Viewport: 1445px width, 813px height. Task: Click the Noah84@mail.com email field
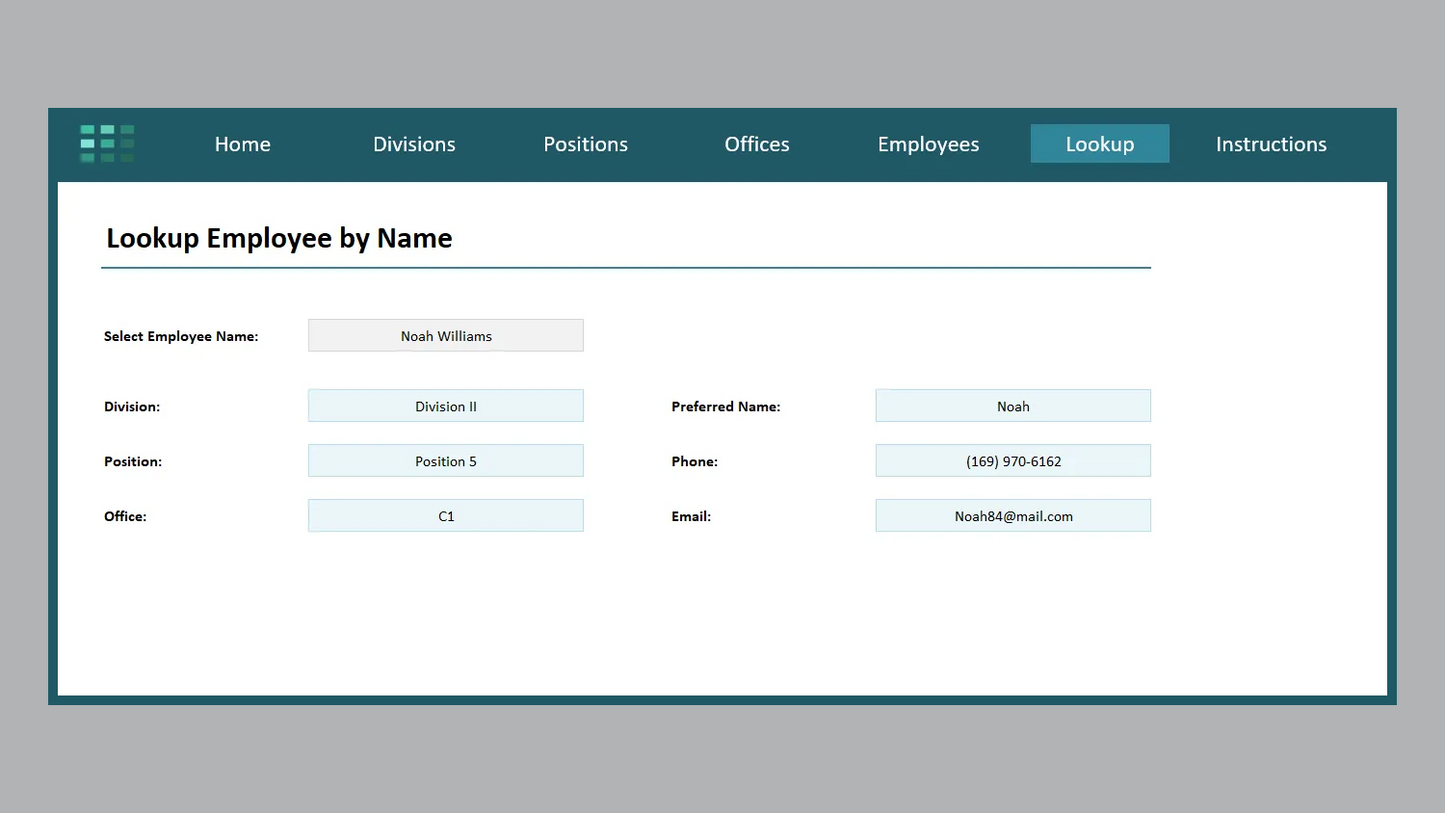click(x=1013, y=516)
